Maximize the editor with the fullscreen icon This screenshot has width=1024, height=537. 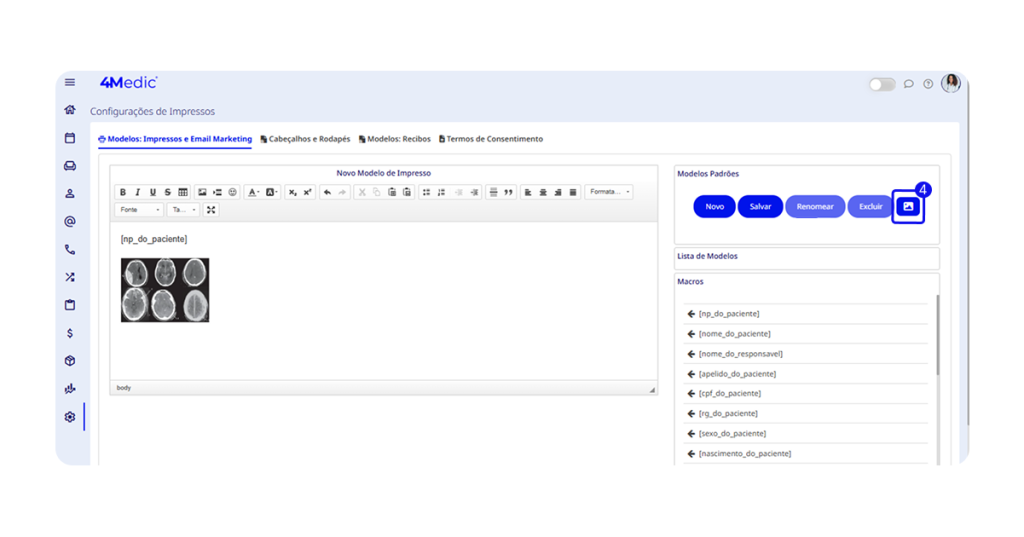pyautogui.click(x=211, y=210)
